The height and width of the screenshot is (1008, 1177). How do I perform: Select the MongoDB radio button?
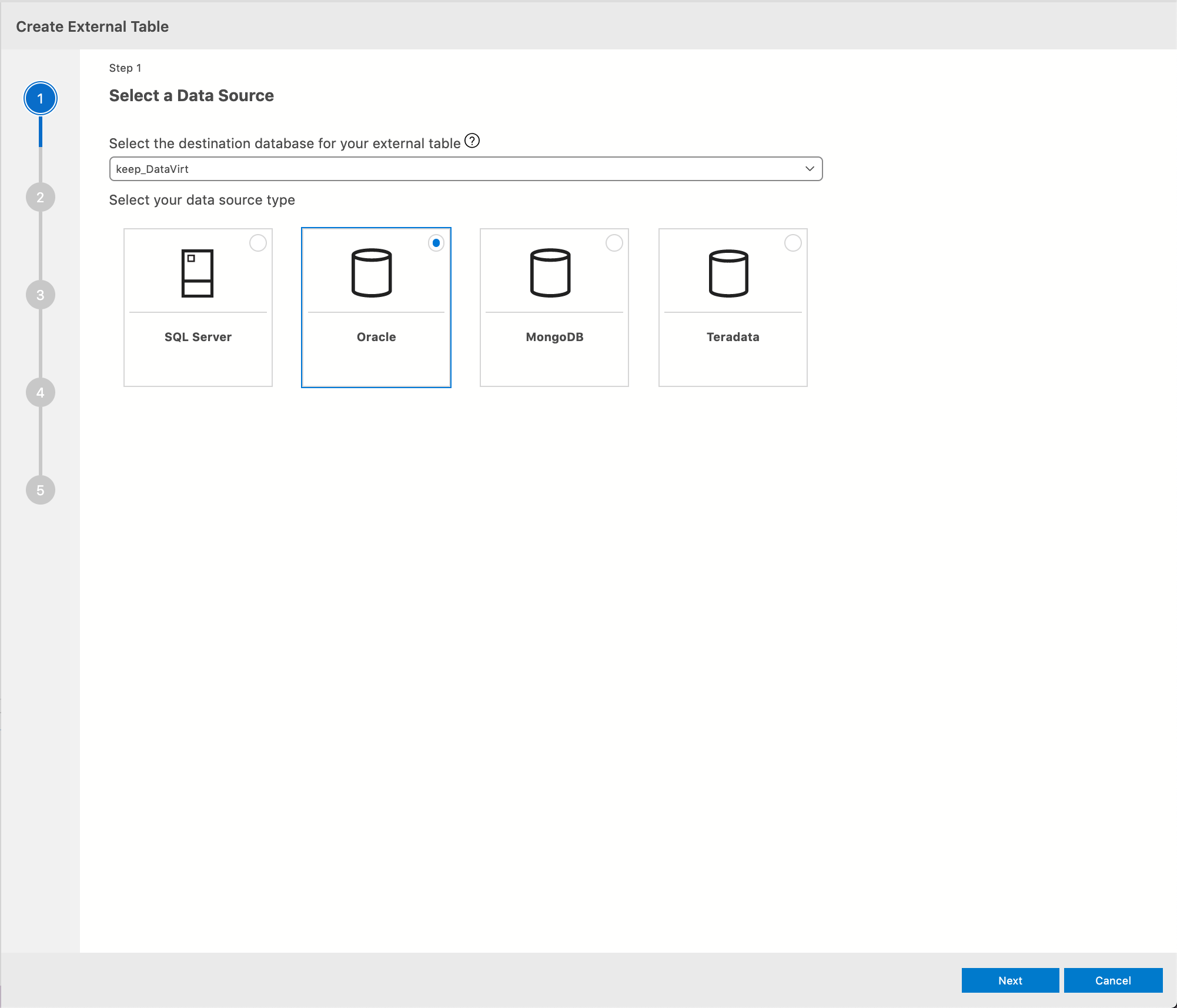click(x=614, y=243)
